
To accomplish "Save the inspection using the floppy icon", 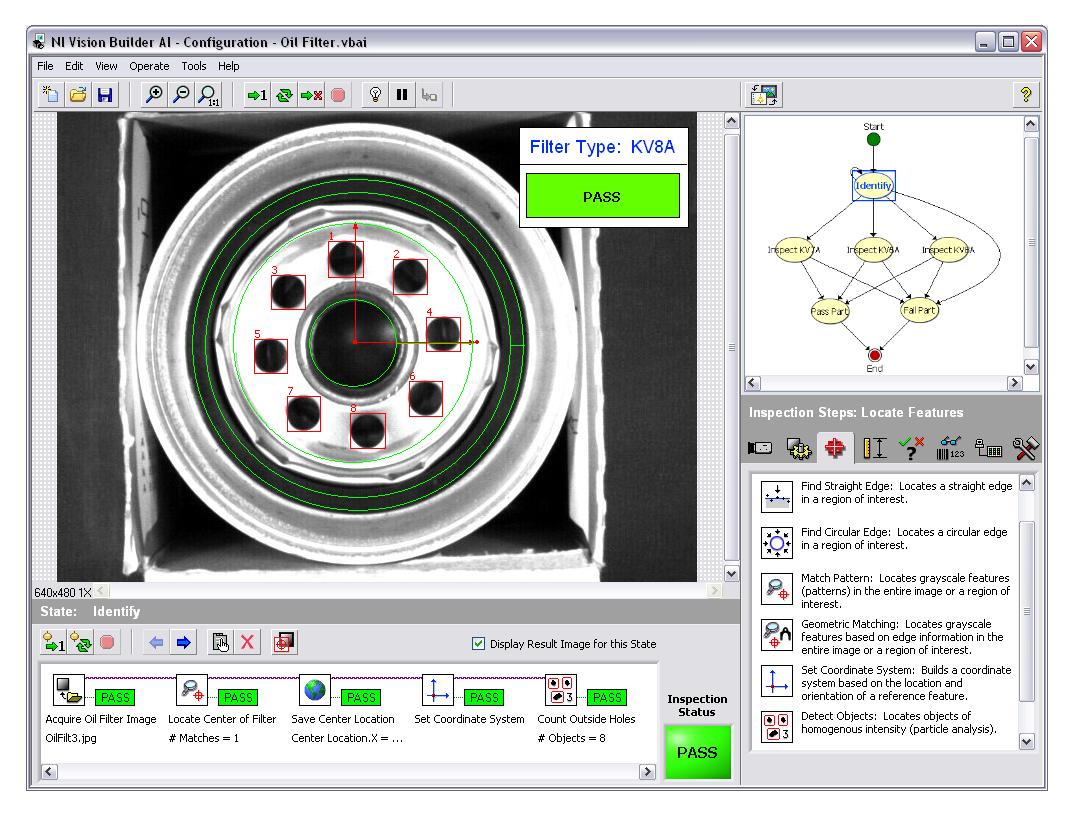I will [x=105, y=95].
